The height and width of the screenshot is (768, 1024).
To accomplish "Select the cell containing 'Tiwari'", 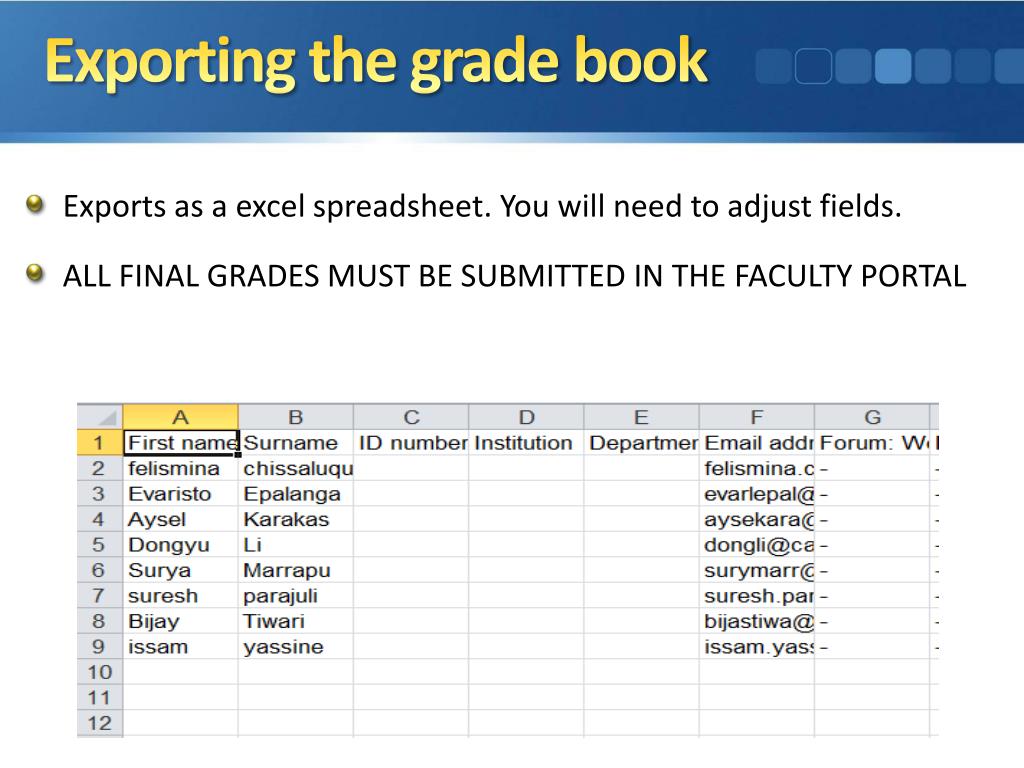I will (x=296, y=621).
